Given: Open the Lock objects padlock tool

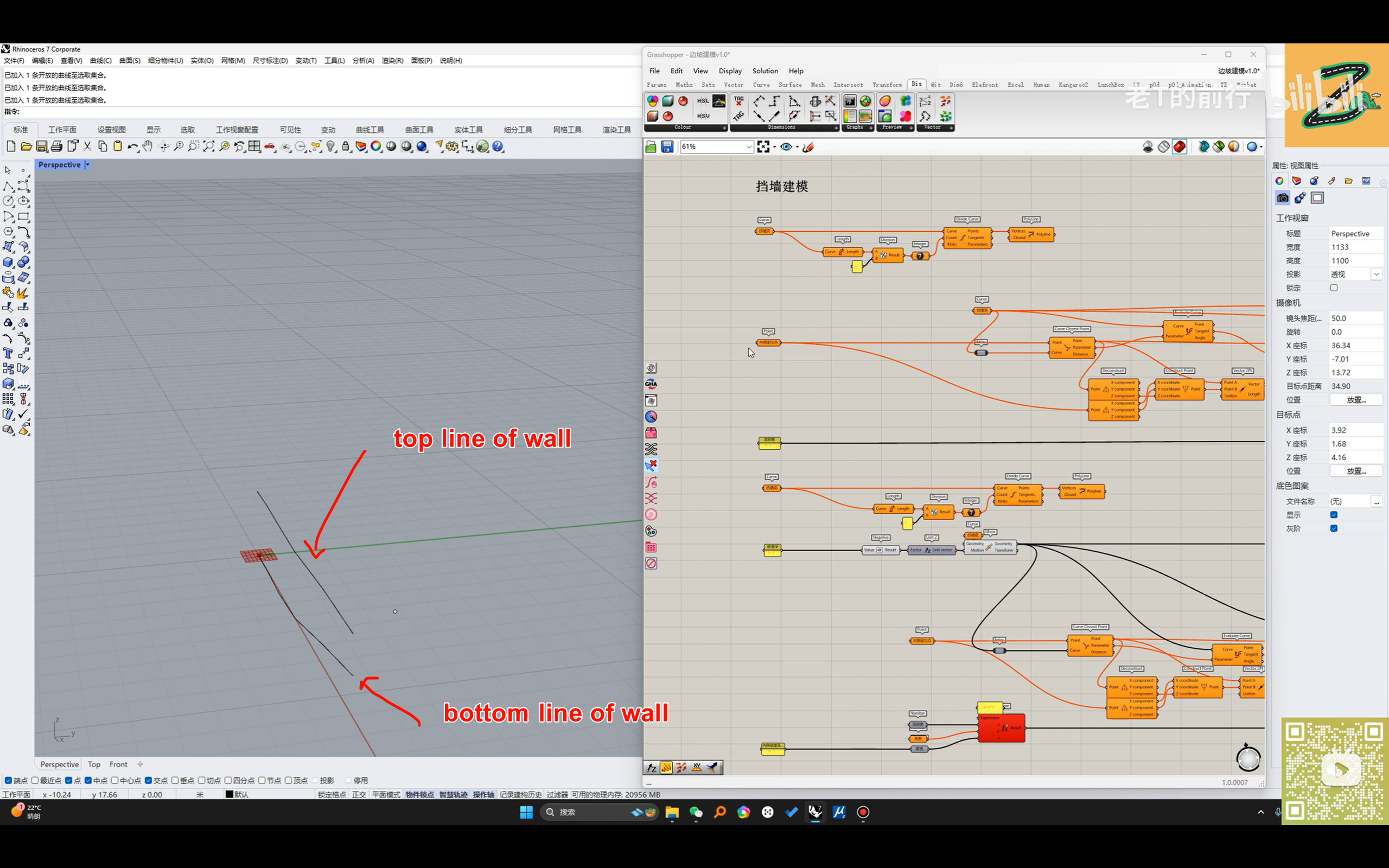Looking at the screenshot, I should [x=346, y=146].
